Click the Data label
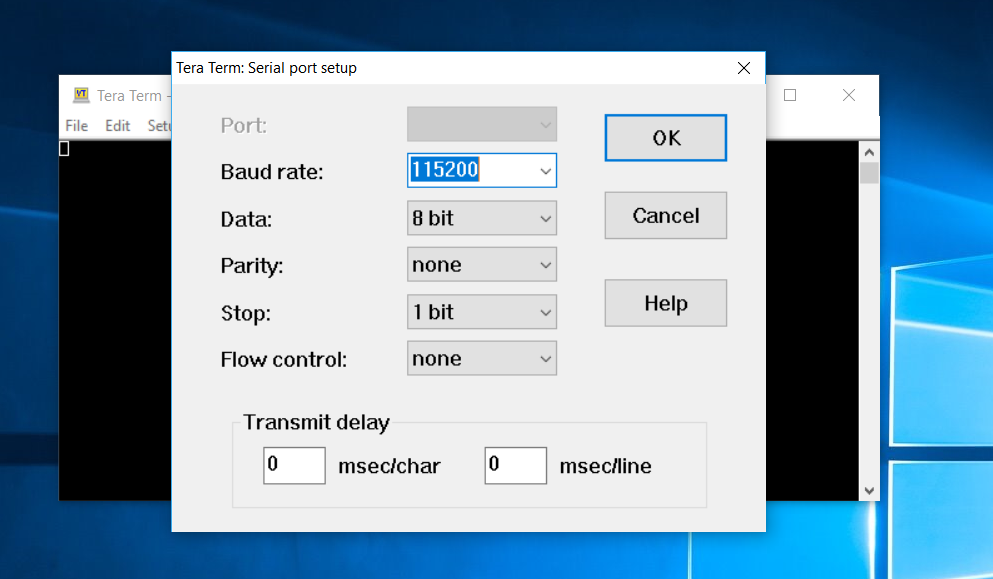Screen dimensions: 993x579 pos(246,219)
